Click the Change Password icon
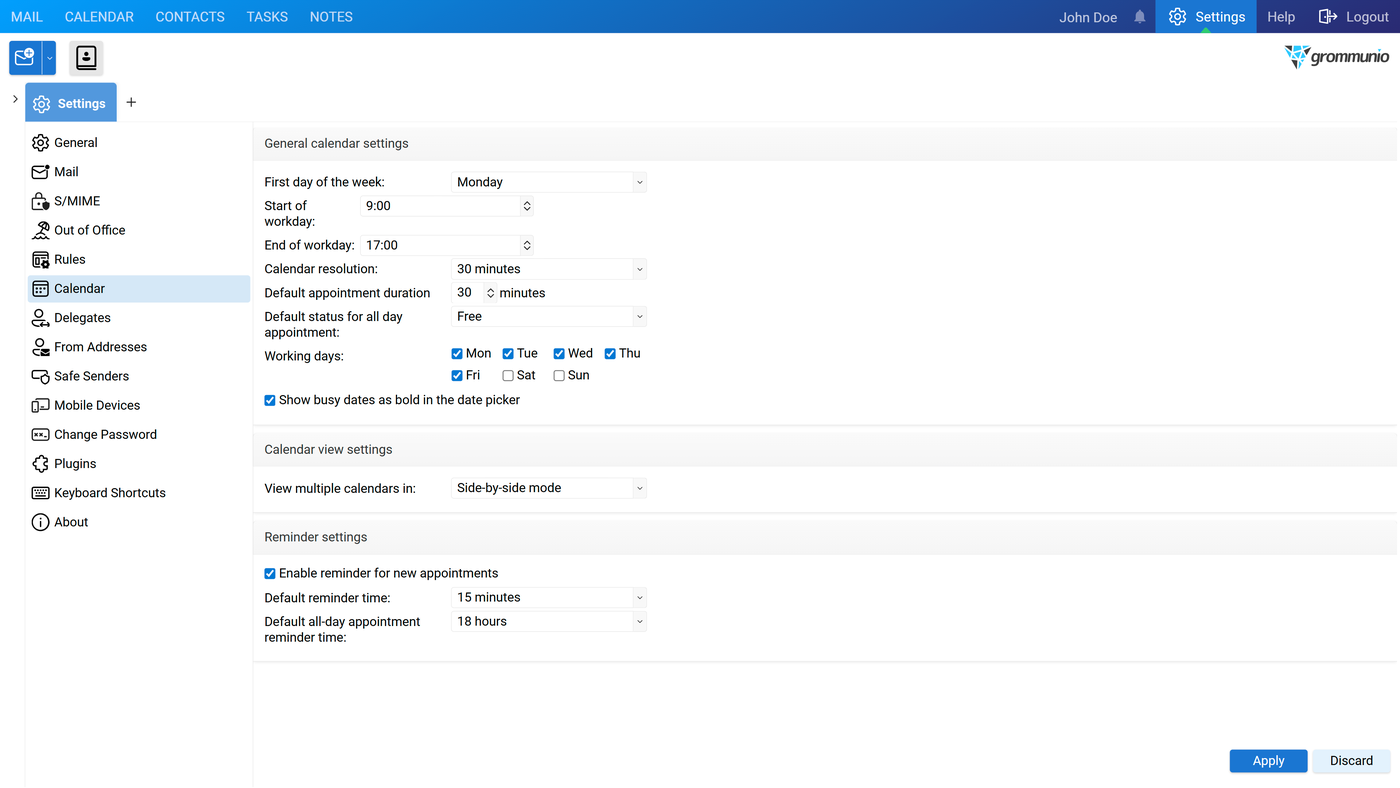 pyautogui.click(x=40, y=435)
